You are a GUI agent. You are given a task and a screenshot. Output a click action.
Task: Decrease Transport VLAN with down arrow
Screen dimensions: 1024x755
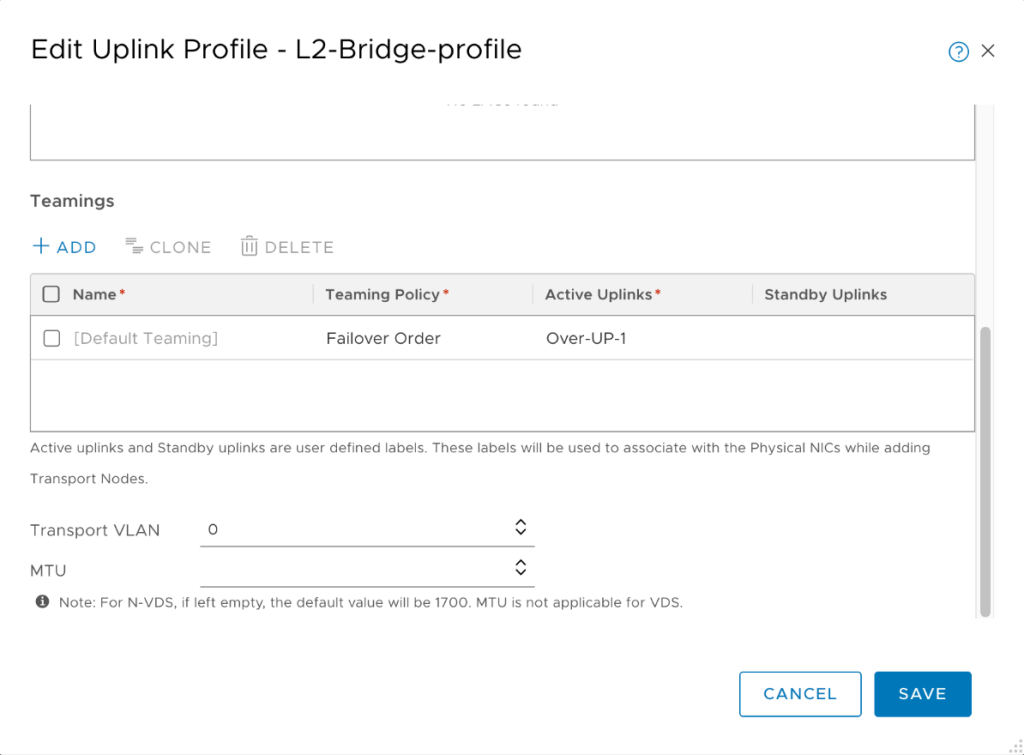(520, 532)
